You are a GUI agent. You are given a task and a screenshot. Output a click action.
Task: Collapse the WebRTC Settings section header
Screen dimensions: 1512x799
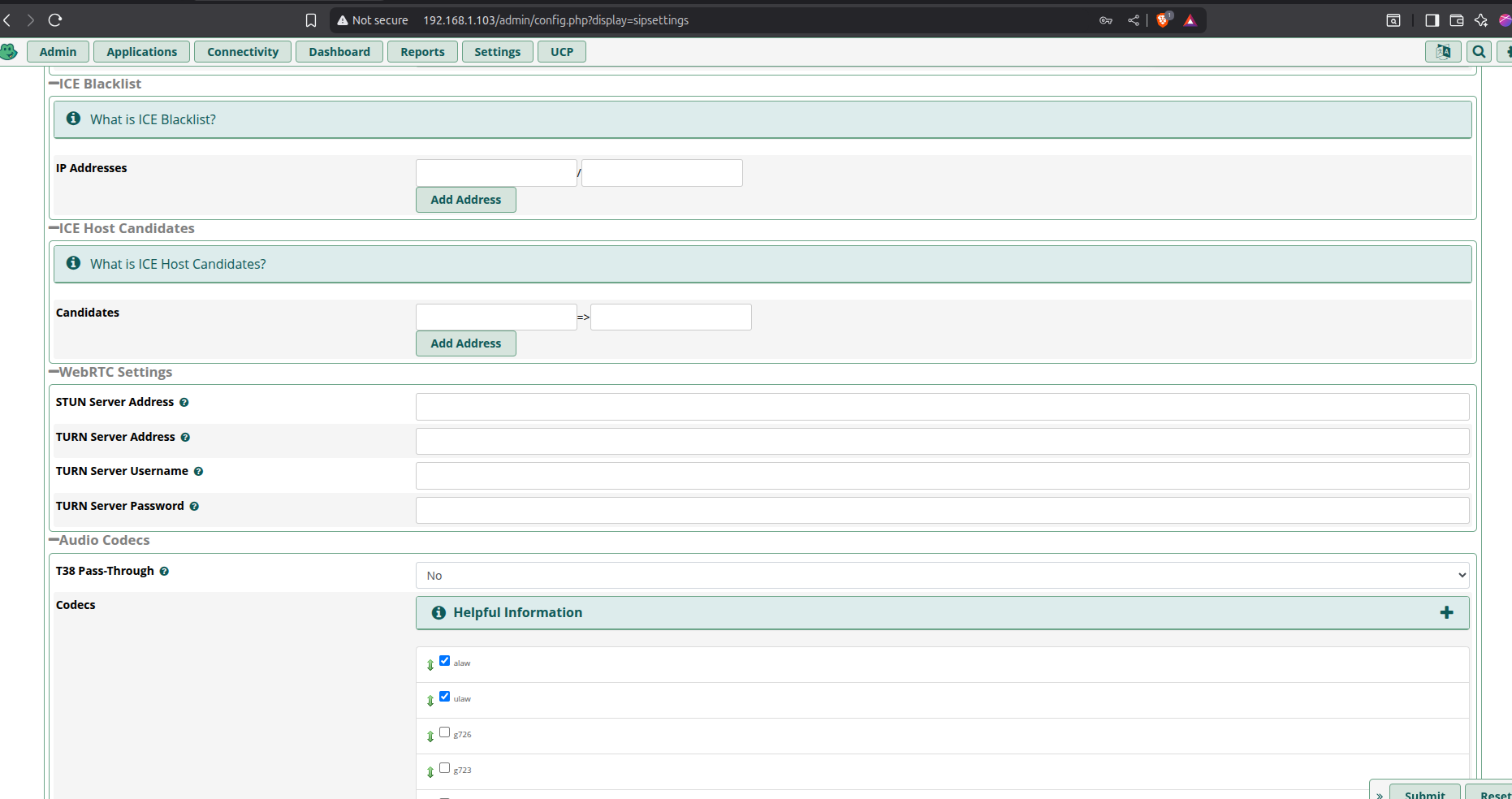point(110,373)
